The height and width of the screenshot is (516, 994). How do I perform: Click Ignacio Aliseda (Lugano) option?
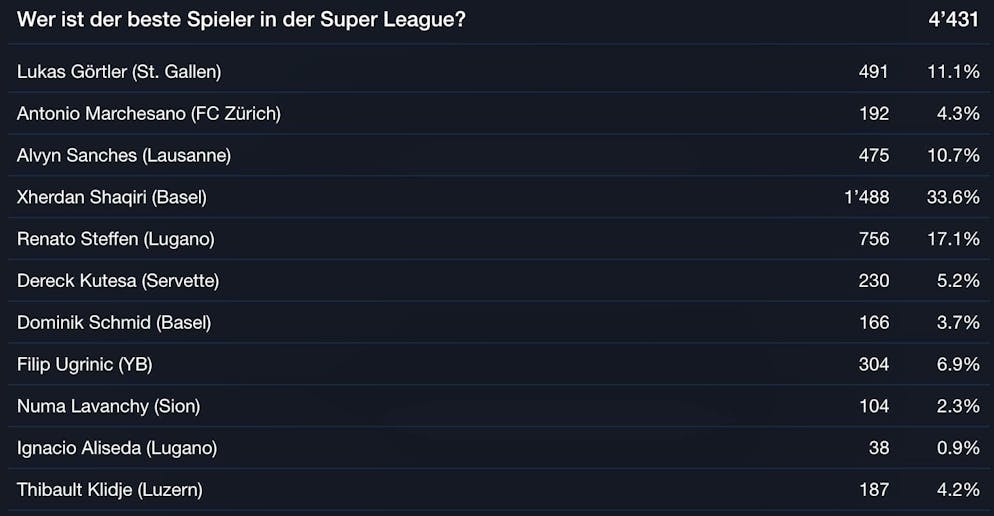pyautogui.click(x=117, y=448)
